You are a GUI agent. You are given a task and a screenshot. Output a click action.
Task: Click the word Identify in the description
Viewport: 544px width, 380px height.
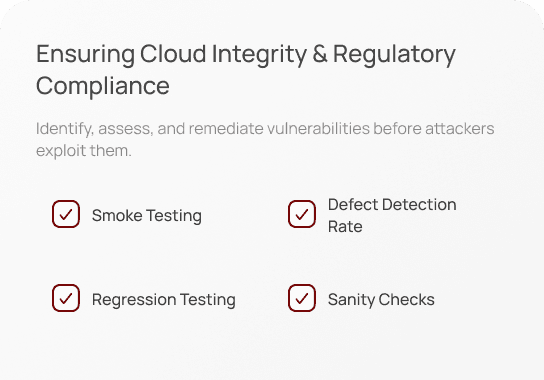[x=65, y=129]
